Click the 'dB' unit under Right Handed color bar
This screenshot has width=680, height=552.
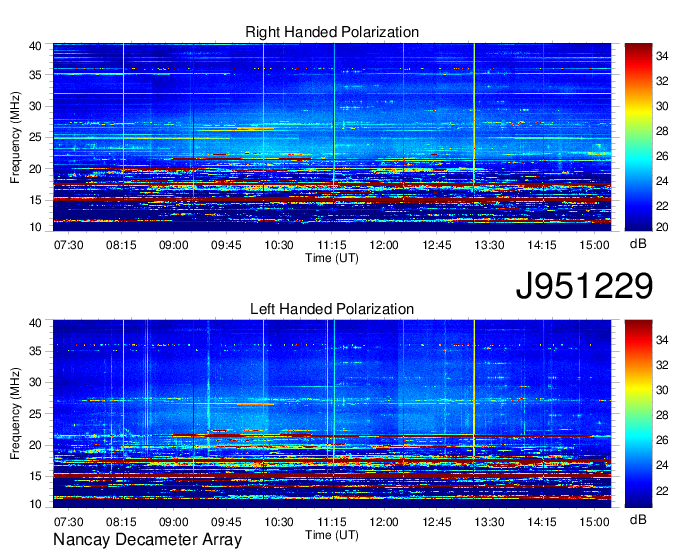point(638,244)
